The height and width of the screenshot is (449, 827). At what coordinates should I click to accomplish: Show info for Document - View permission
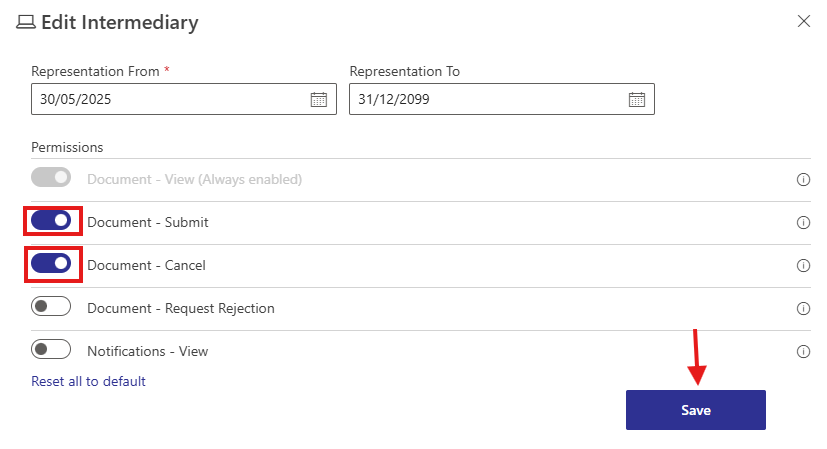click(802, 180)
